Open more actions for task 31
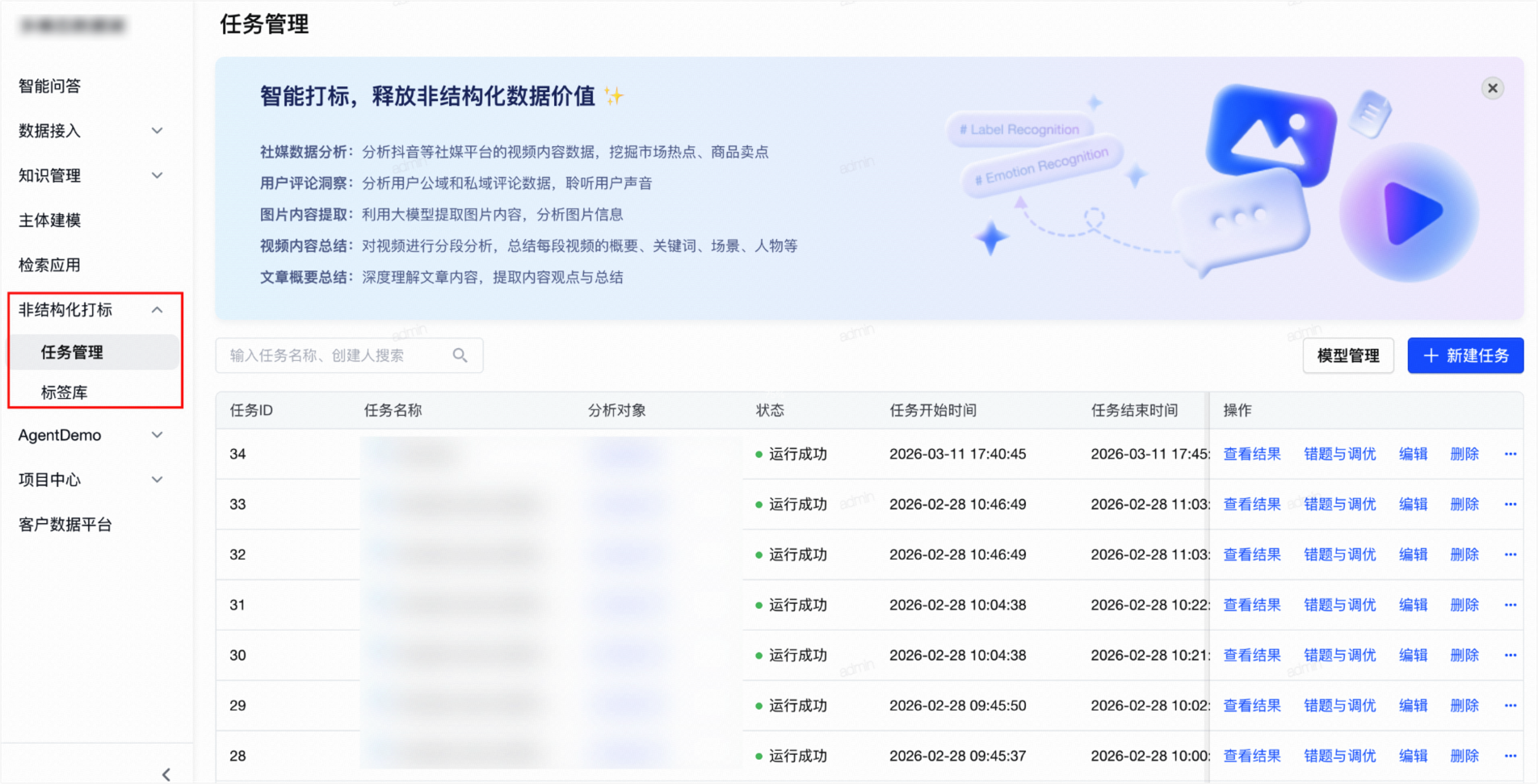The image size is (1538, 784). (x=1511, y=605)
